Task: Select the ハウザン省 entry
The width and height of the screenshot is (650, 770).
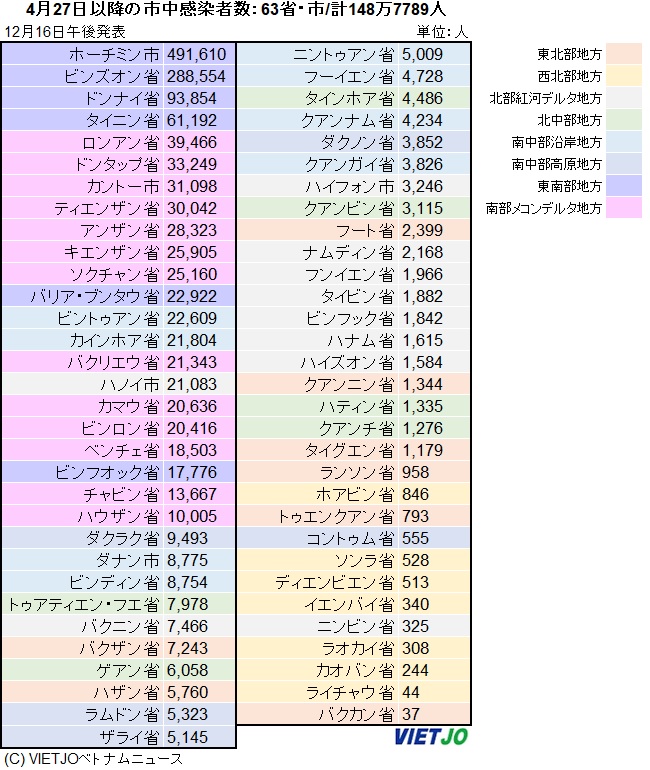Action: tap(118, 517)
